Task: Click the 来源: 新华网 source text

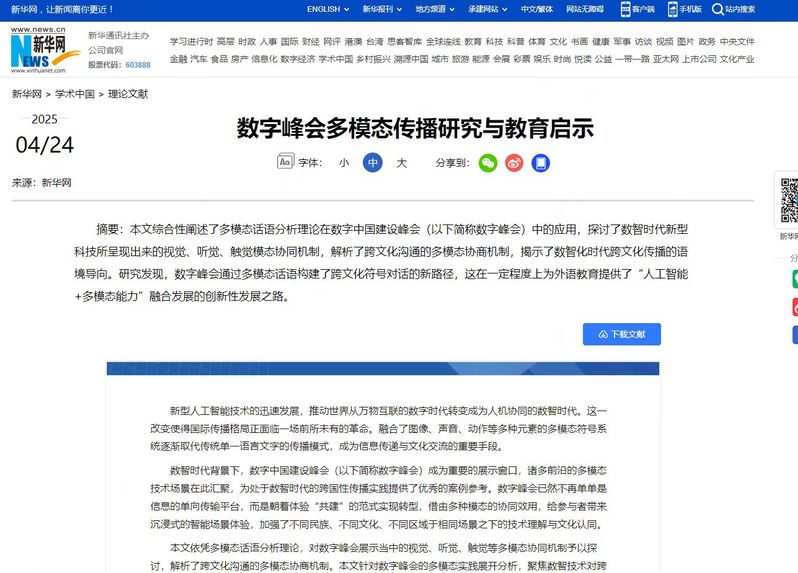Action: pyautogui.click(x=42, y=183)
